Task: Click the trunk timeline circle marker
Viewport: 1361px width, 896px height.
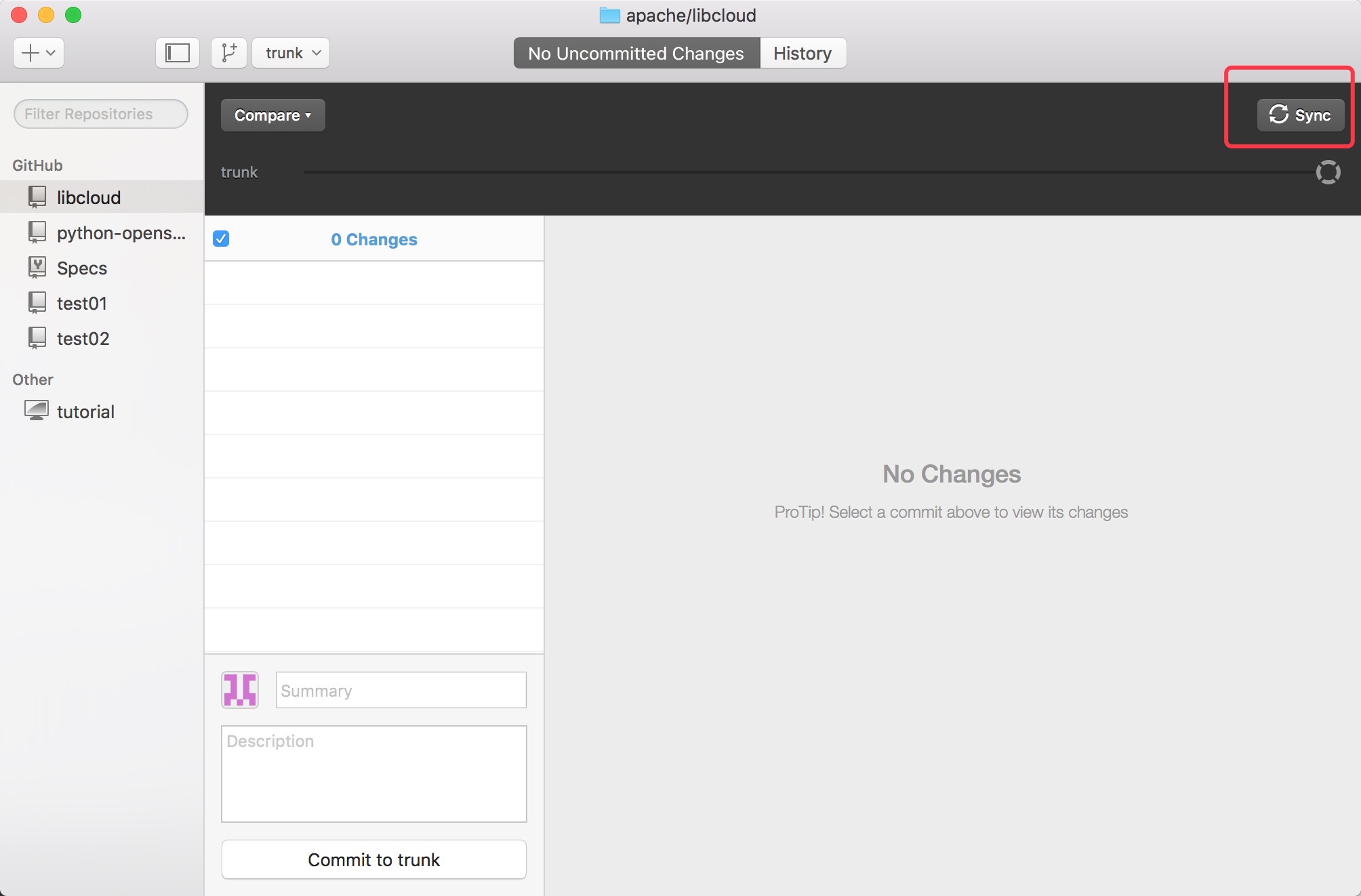Action: [x=1328, y=172]
